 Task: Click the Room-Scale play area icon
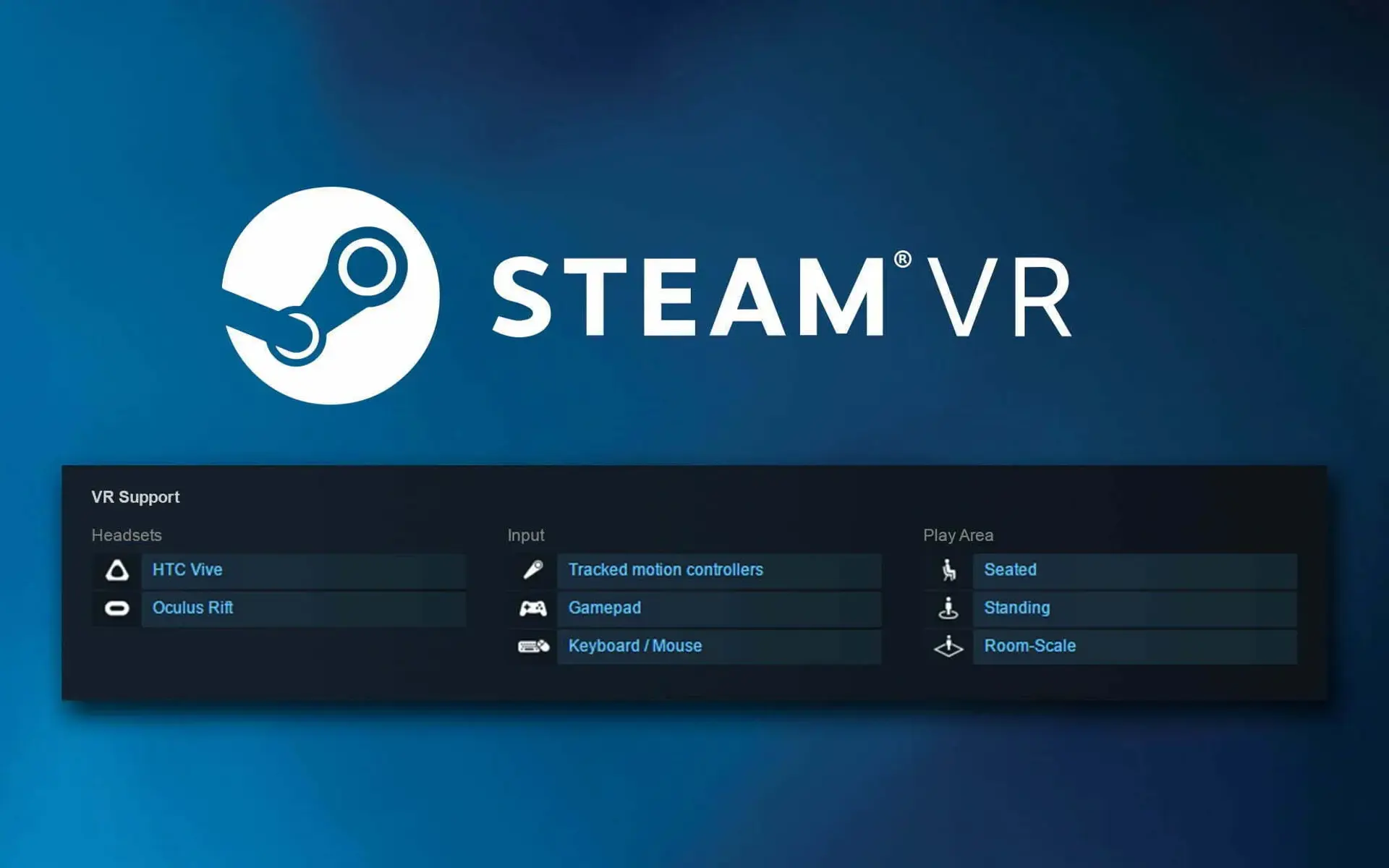coord(948,646)
